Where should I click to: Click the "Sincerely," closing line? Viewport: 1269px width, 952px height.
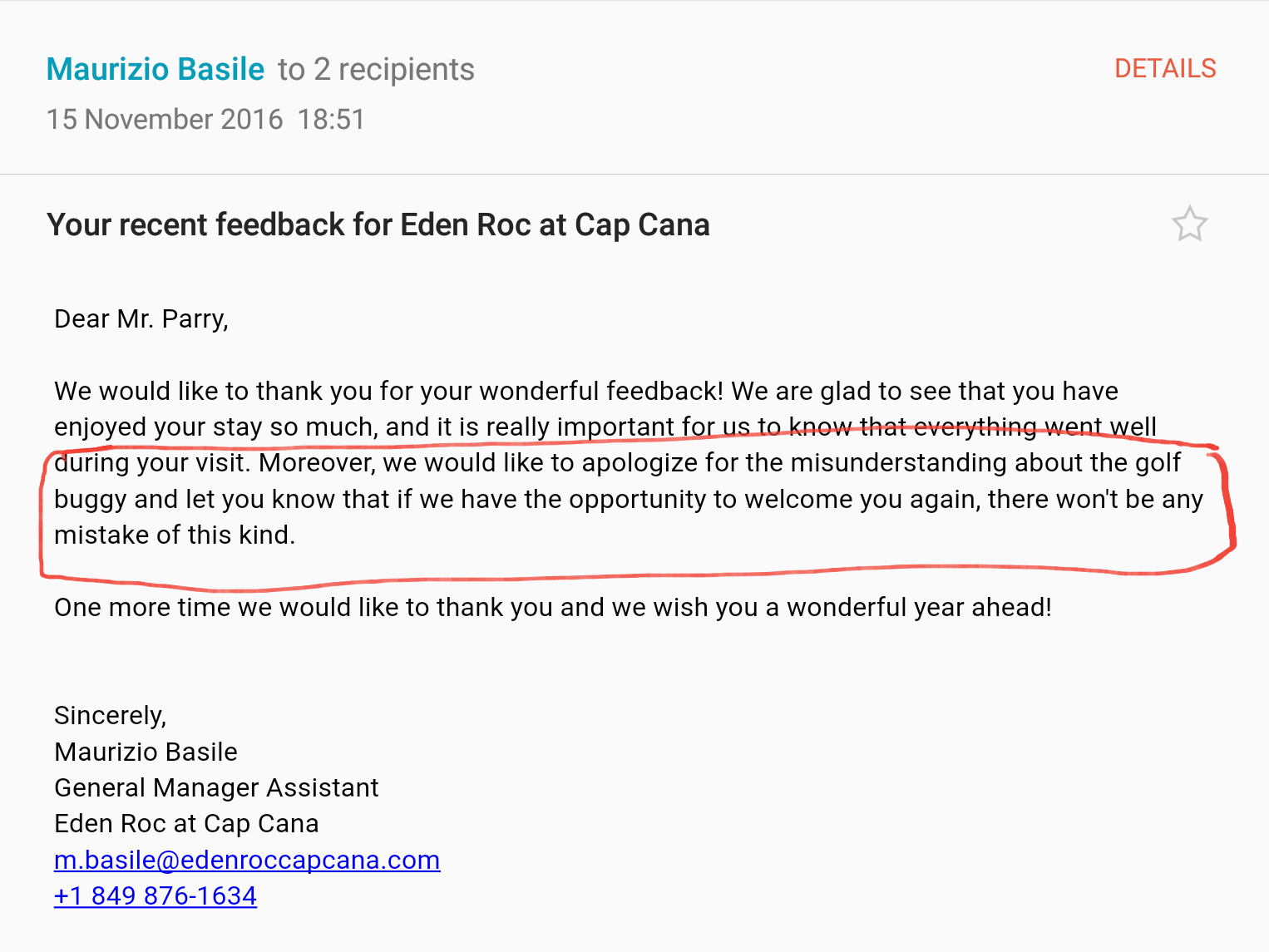(111, 716)
